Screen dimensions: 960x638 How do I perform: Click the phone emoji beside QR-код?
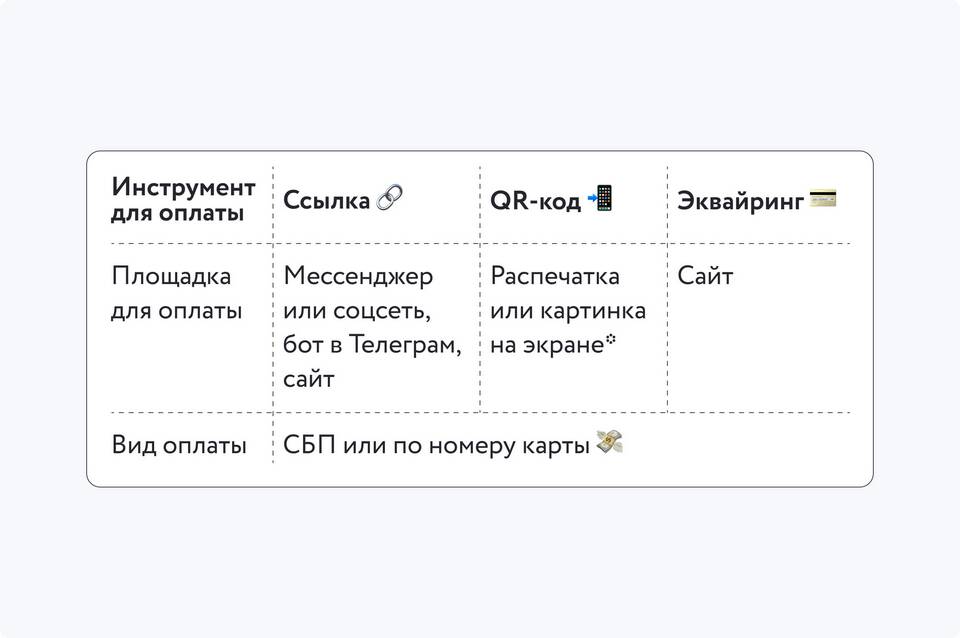point(600,198)
